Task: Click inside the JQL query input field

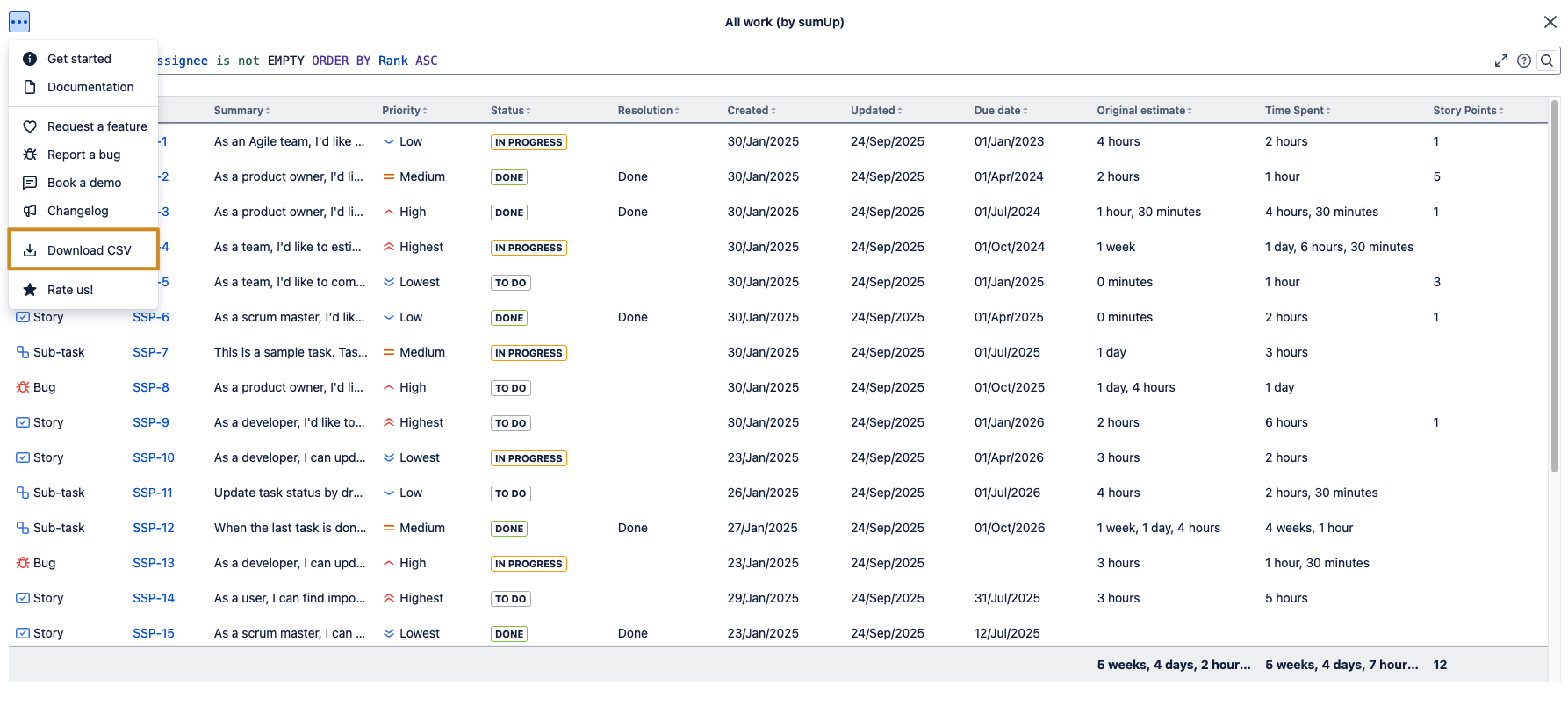Action: pyautogui.click(x=790, y=61)
